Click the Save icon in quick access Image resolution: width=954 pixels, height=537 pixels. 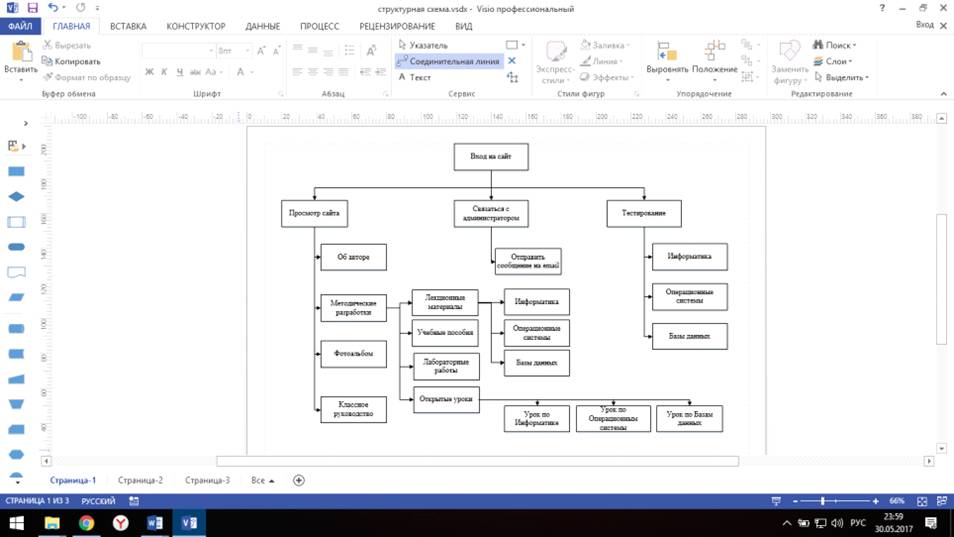pyautogui.click(x=32, y=8)
